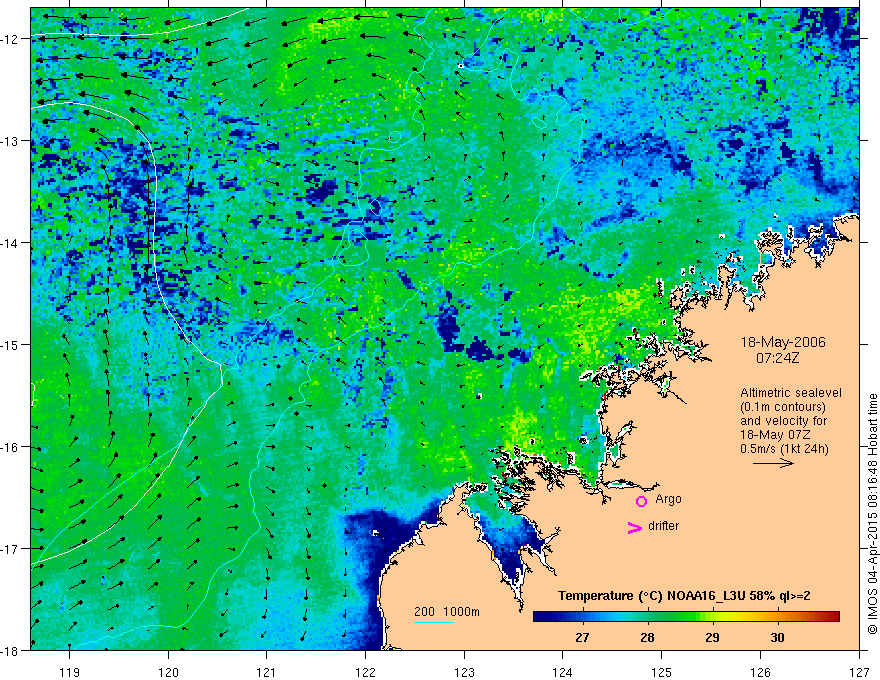This screenshot has width=880, height=680.
Task: Click the magenta drifter arrow legend symbol
Action: (x=635, y=527)
